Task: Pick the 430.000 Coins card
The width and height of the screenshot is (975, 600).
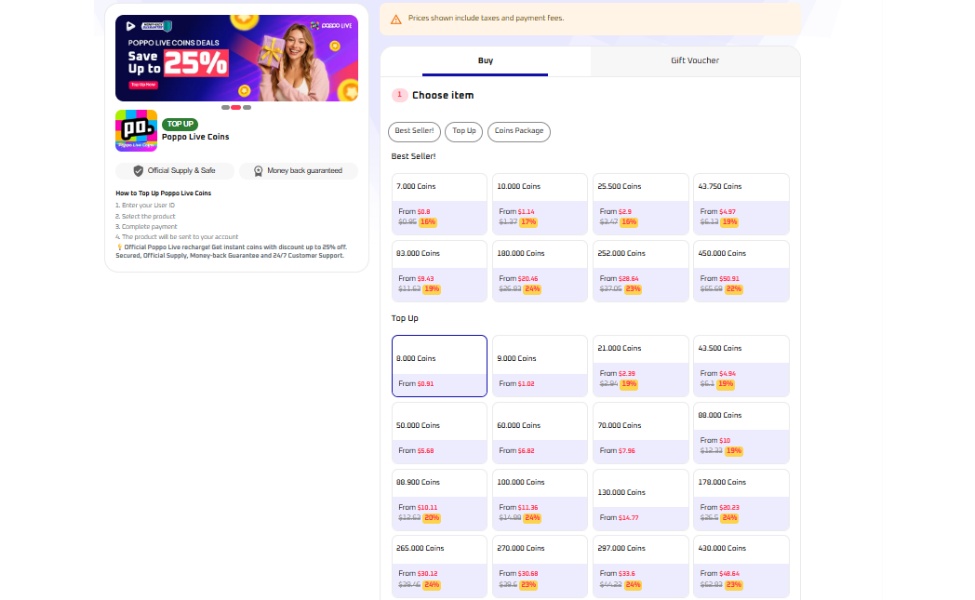Action: click(x=741, y=566)
